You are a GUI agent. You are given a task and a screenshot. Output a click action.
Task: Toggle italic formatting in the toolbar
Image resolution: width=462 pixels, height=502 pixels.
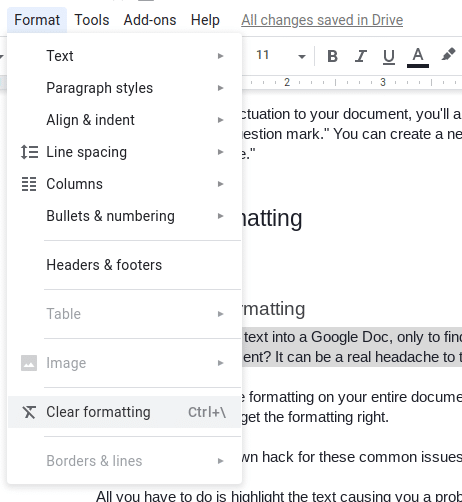click(361, 56)
